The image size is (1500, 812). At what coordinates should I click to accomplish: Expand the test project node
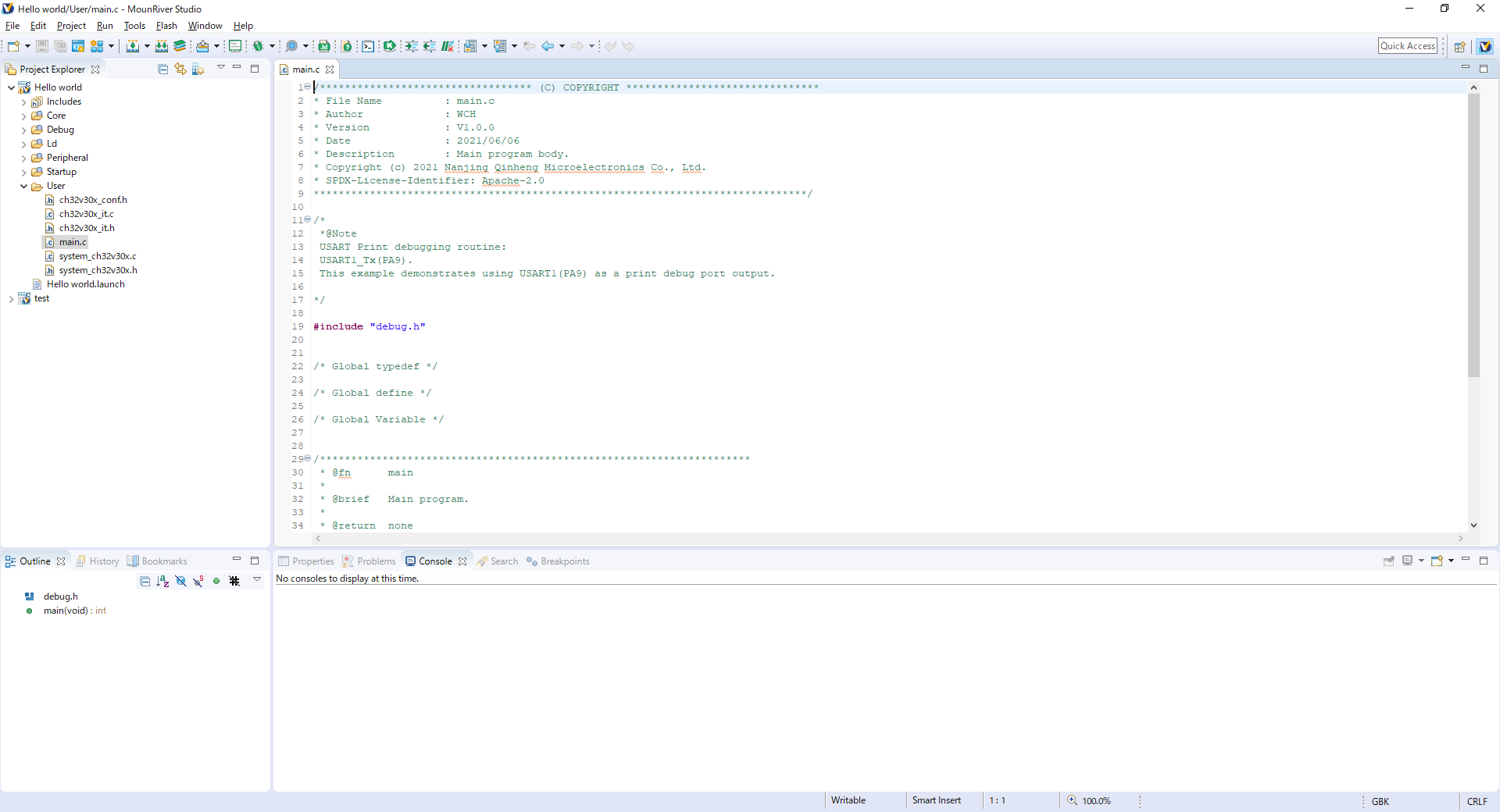coord(11,299)
